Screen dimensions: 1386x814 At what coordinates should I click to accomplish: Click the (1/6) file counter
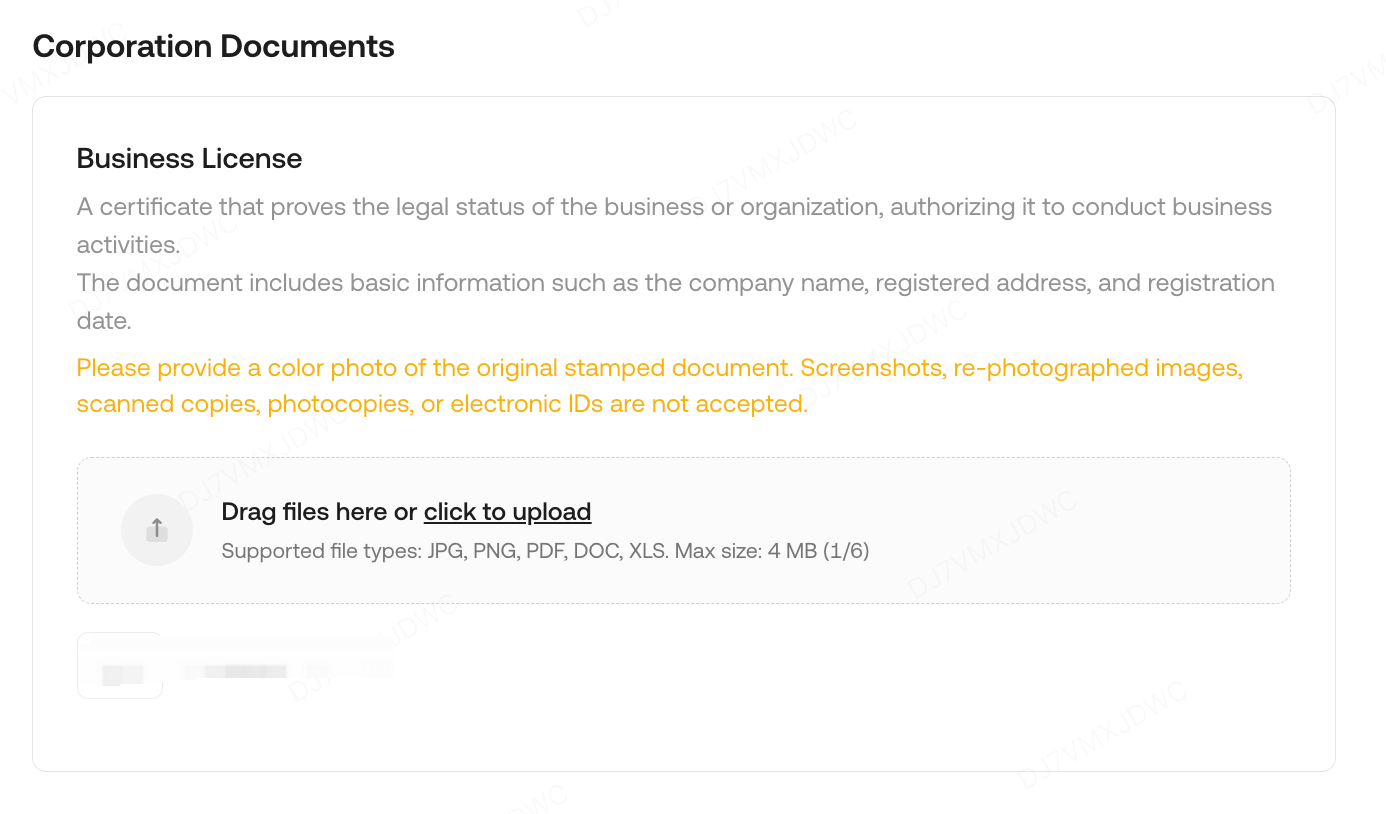[x=846, y=551]
